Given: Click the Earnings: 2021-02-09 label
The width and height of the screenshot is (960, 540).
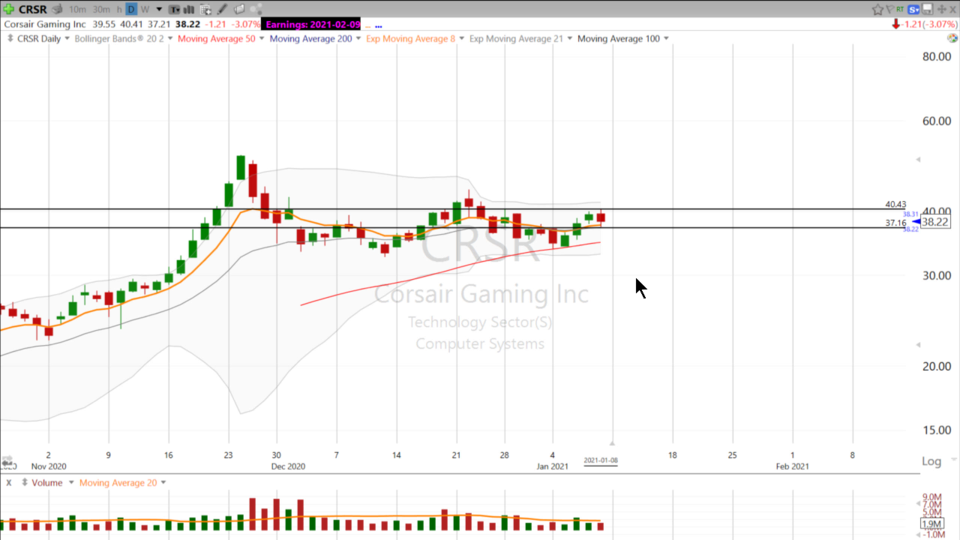Looking at the screenshot, I should [x=311, y=24].
